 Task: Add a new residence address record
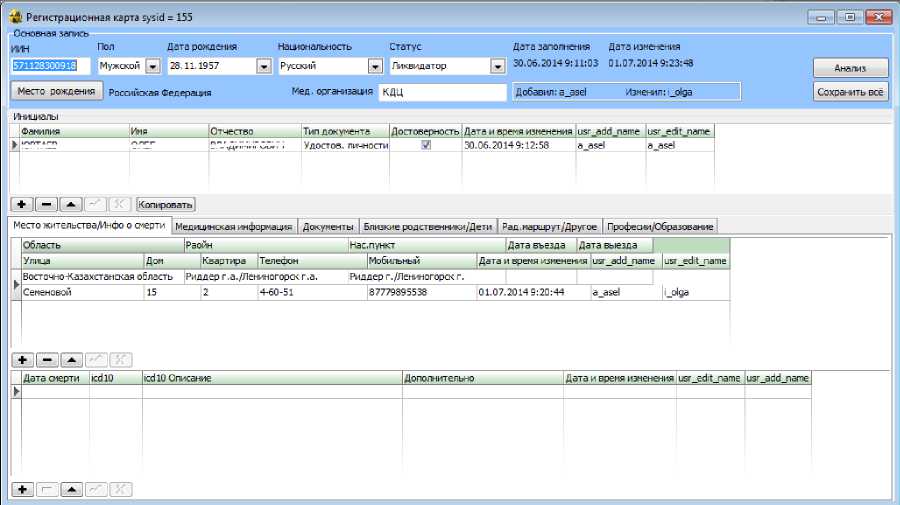pyautogui.click(x=22, y=358)
